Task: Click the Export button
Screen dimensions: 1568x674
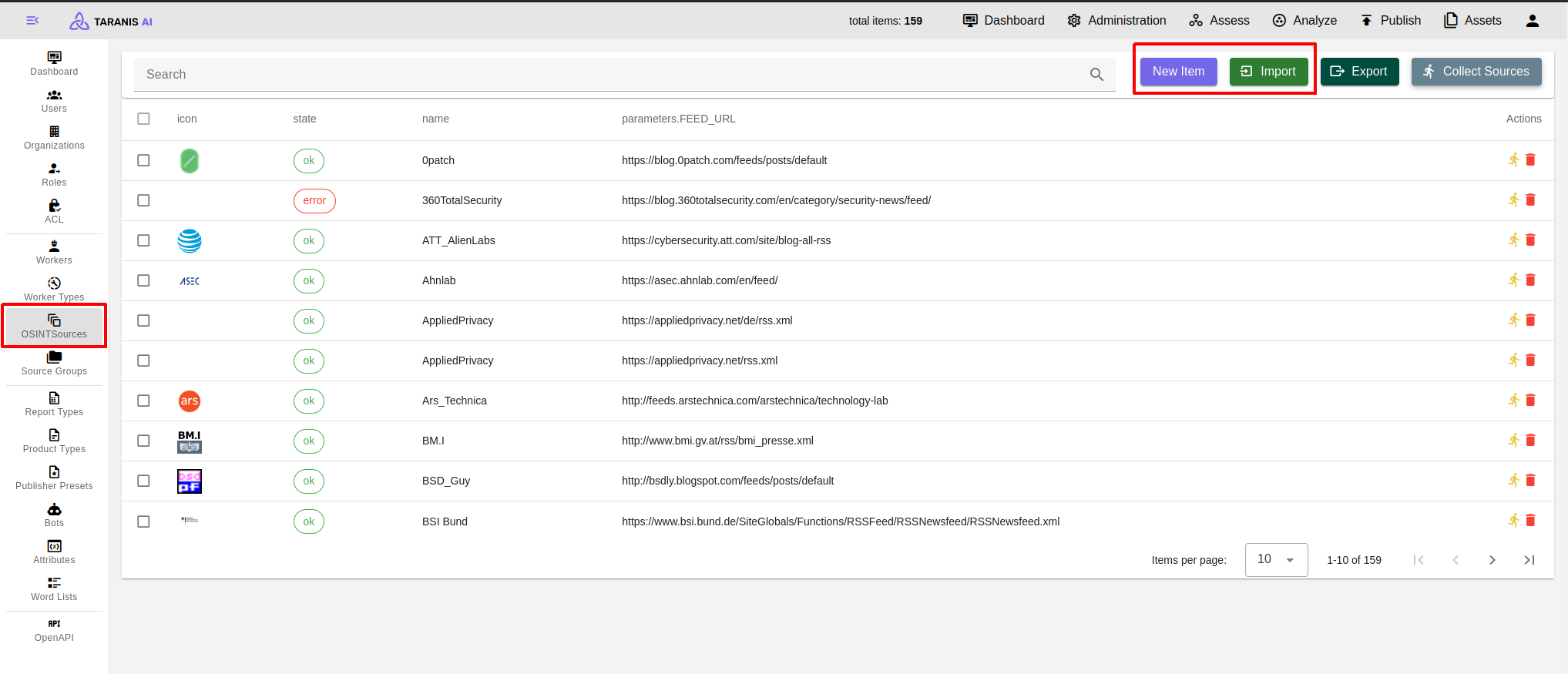Action: 1359,72
